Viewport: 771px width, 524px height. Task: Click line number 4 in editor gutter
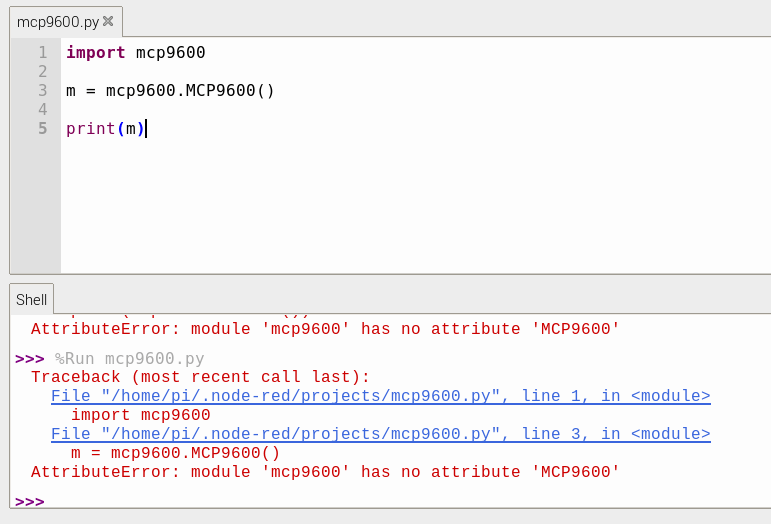(43, 109)
